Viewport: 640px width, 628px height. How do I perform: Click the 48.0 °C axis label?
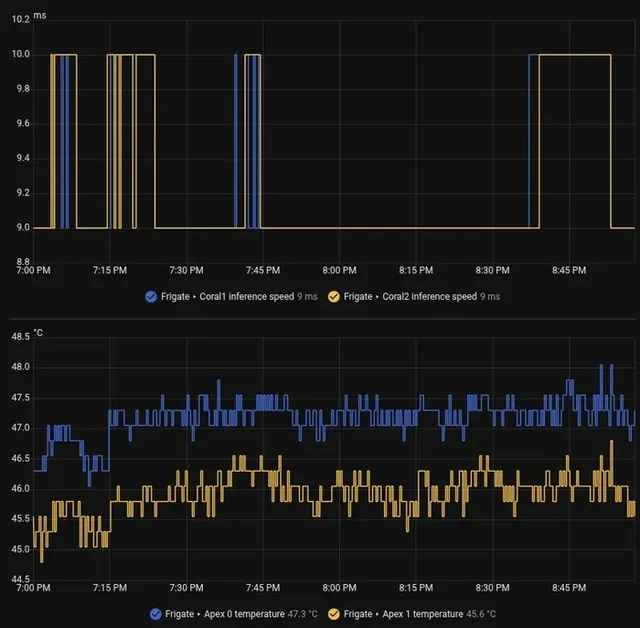tap(20, 367)
